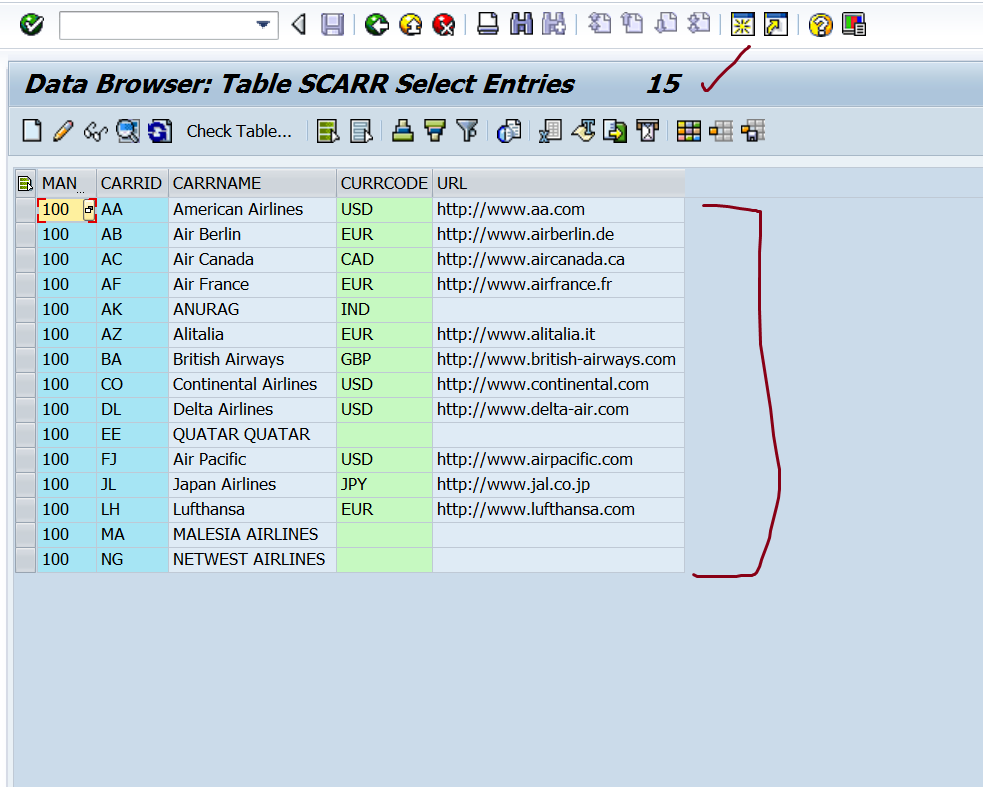Click the Deselect All rows icon
Image resolution: width=983 pixels, height=787 pixels.
coord(361,132)
